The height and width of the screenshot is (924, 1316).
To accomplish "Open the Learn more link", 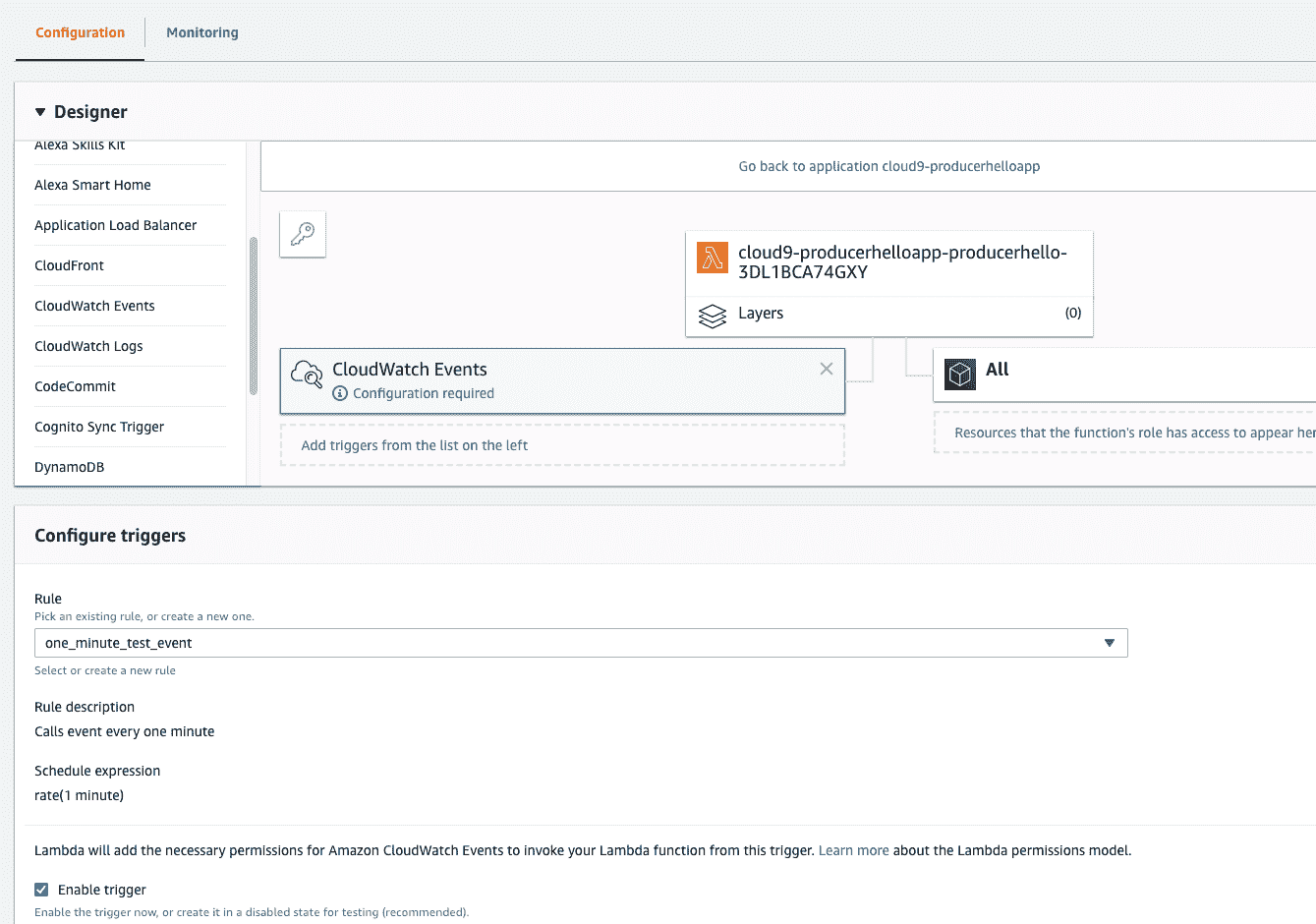I will pos(853,850).
